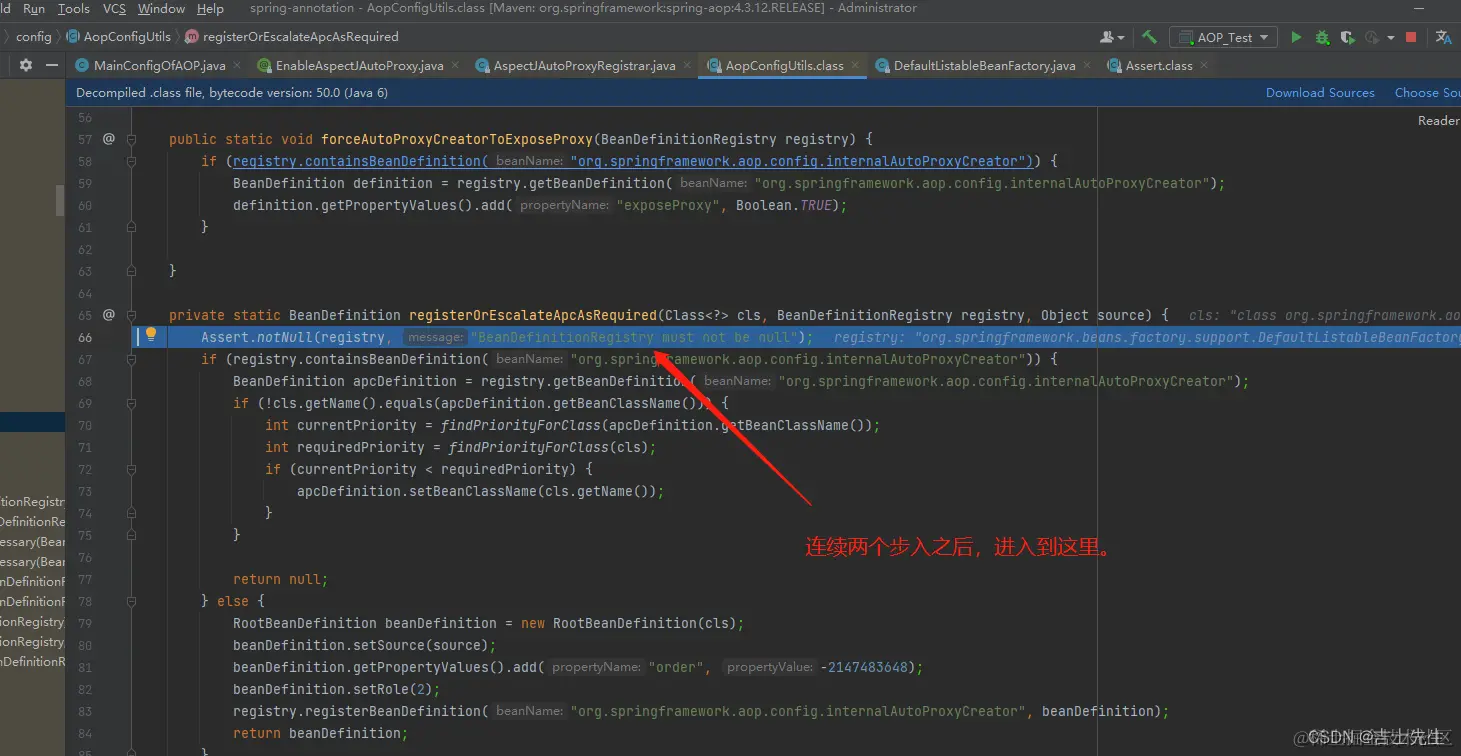Viewport: 1461px width, 756px height.
Task: Close the DefaultListableBeanFactory.java tab
Action: [x=1087, y=65]
